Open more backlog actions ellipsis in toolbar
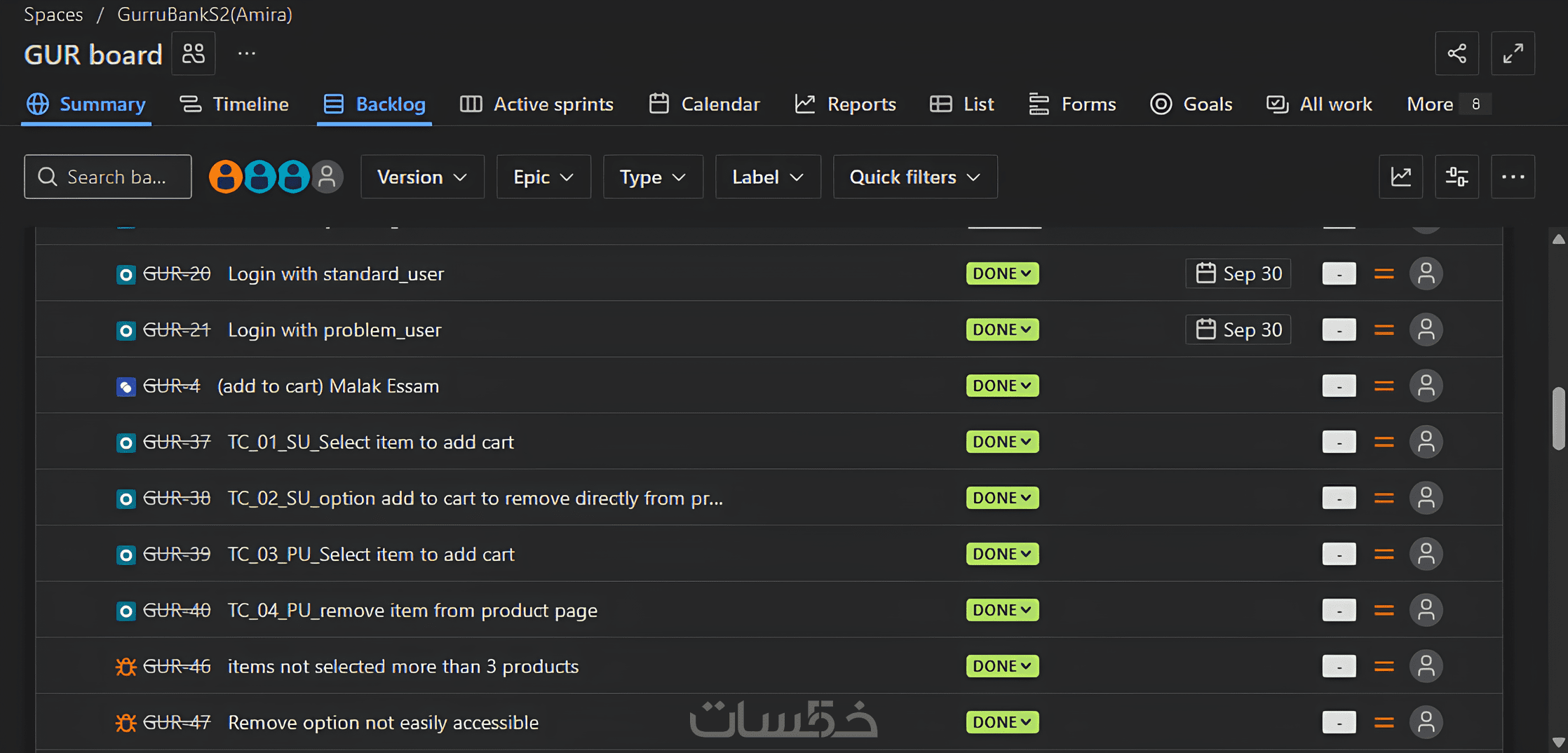This screenshot has width=1568, height=753. tap(1513, 177)
